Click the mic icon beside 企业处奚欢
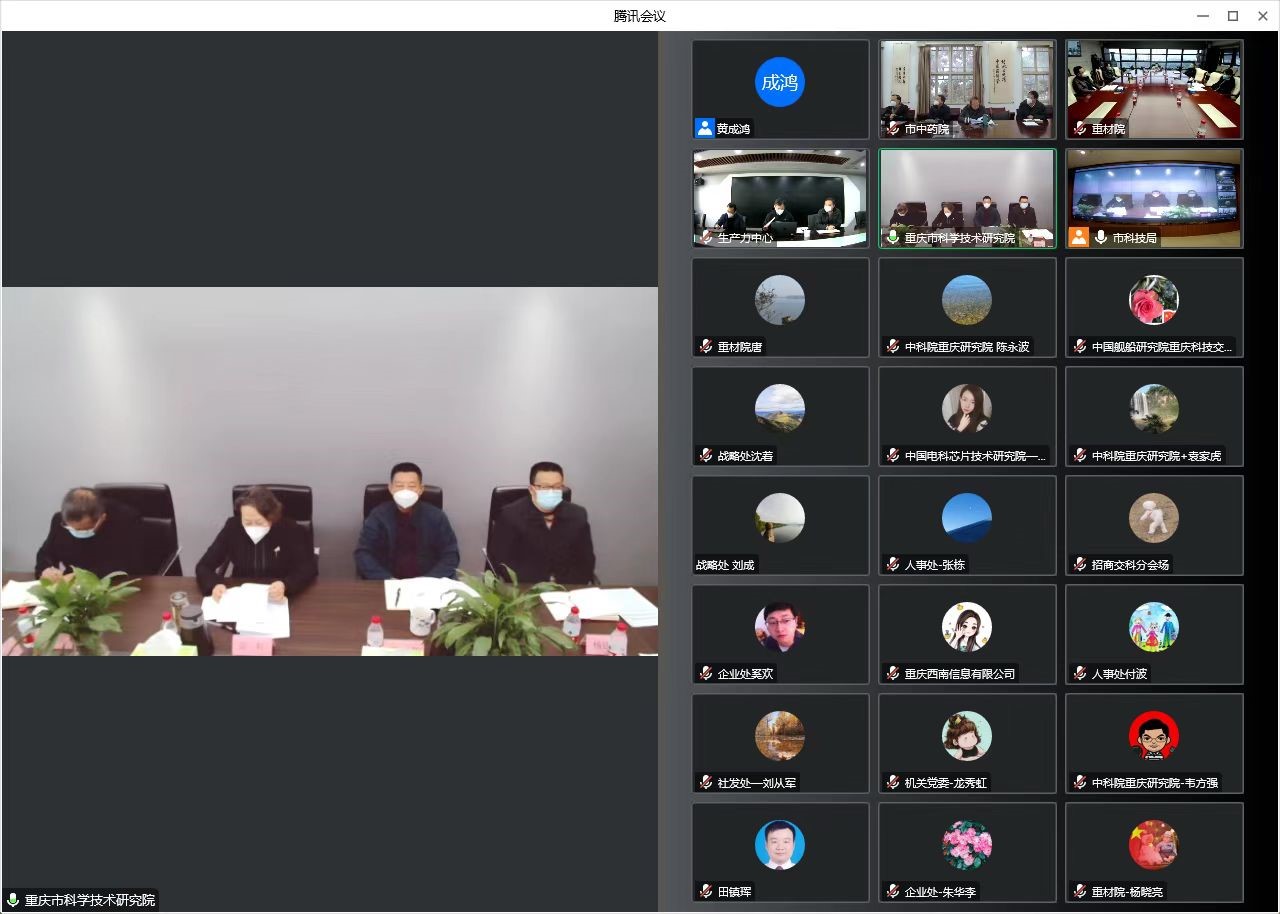 point(705,673)
